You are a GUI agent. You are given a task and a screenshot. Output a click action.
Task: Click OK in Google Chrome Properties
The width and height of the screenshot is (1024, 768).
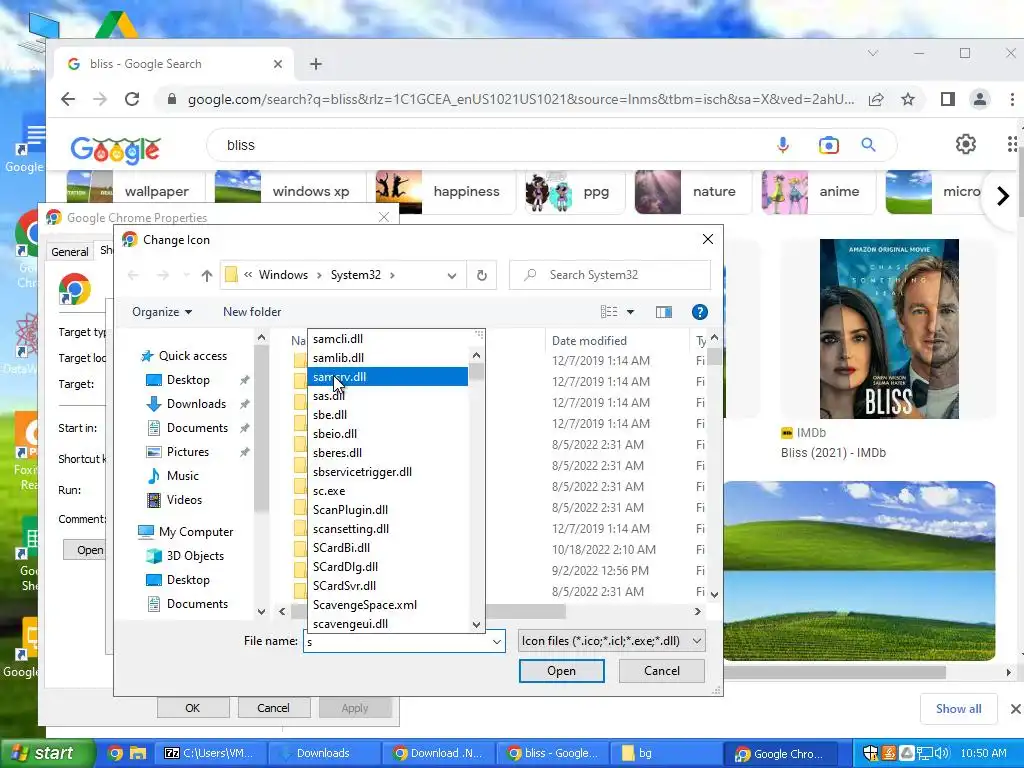tap(193, 708)
